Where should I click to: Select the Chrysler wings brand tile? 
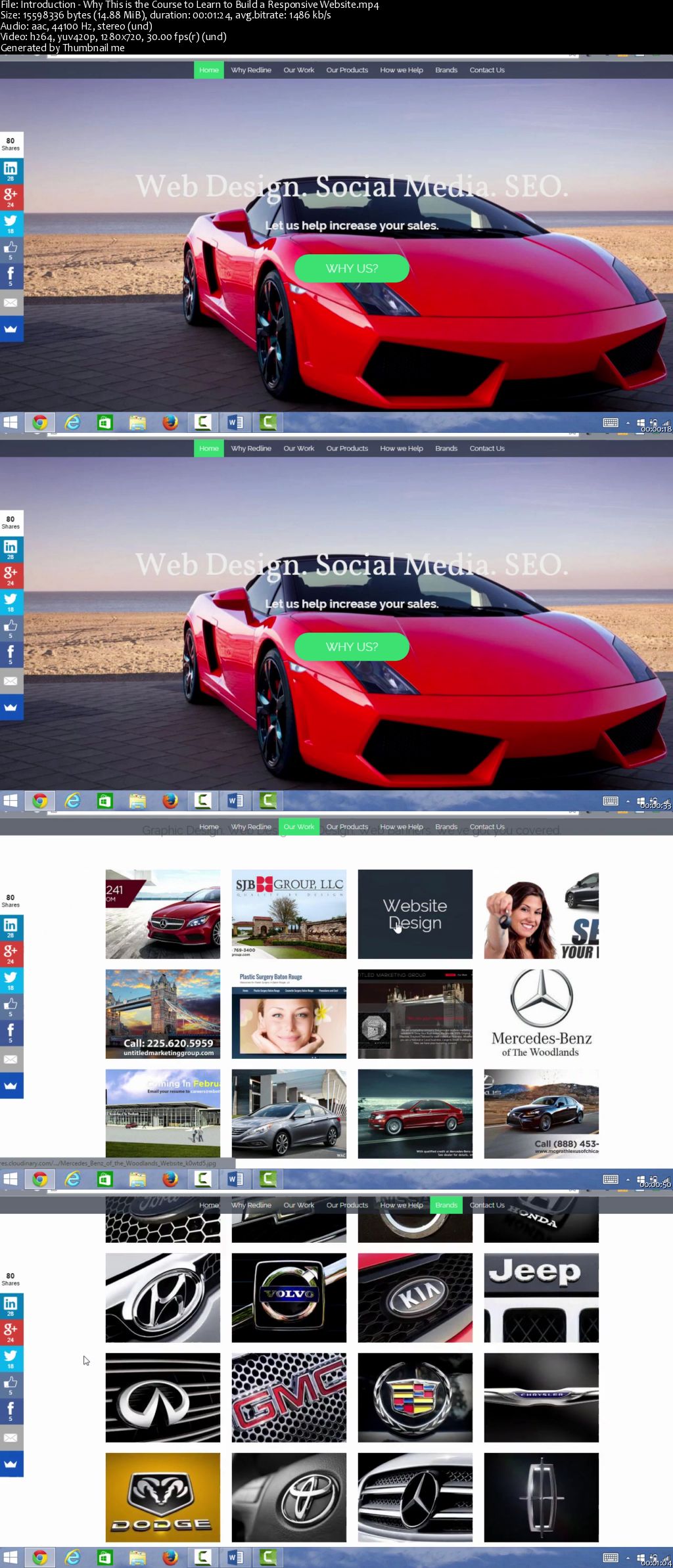(542, 1398)
